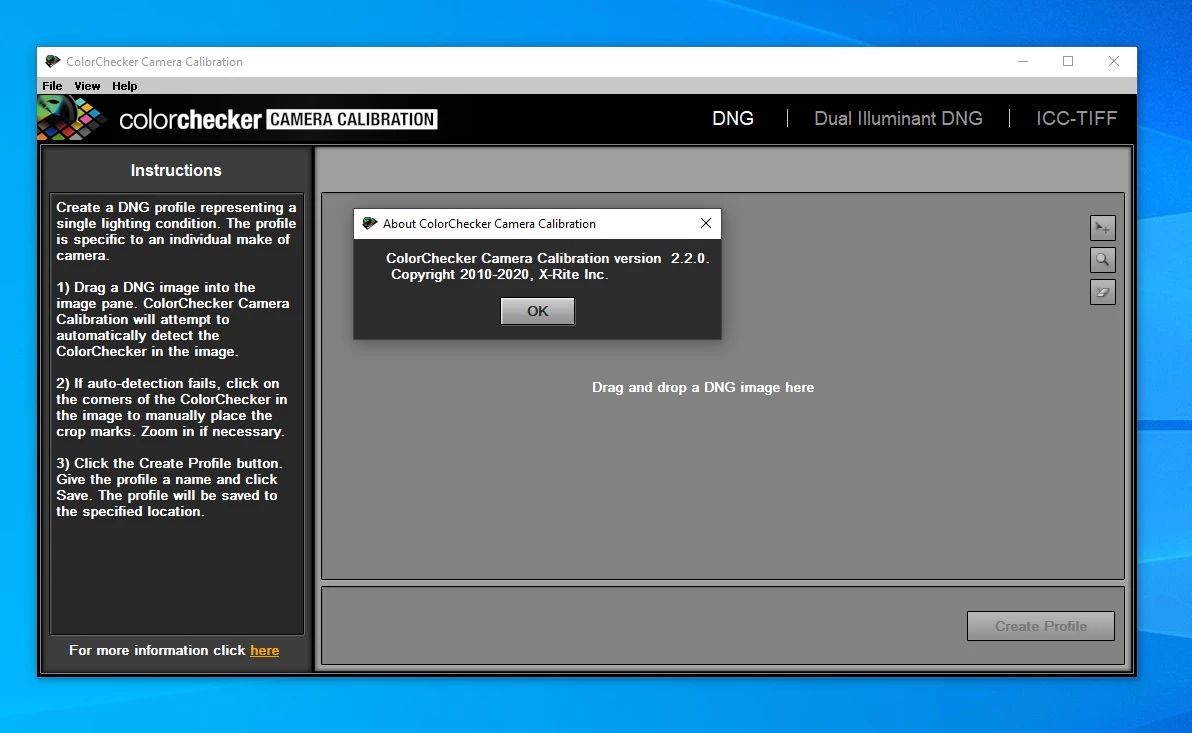The height and width of the screenshot is (733, 1192).
Task: Click the CAMERA CALIBRATION banner label
Action: pos(352,119)
